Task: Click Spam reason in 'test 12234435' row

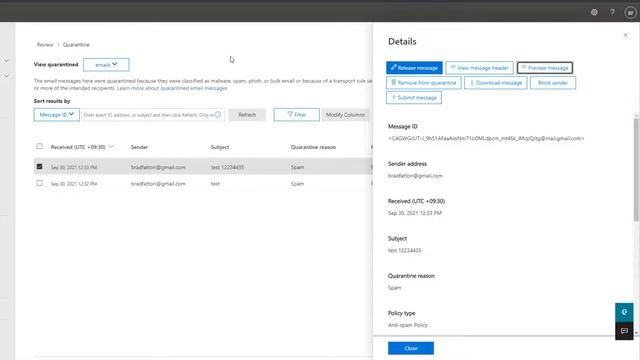Action: pos(297,167)
